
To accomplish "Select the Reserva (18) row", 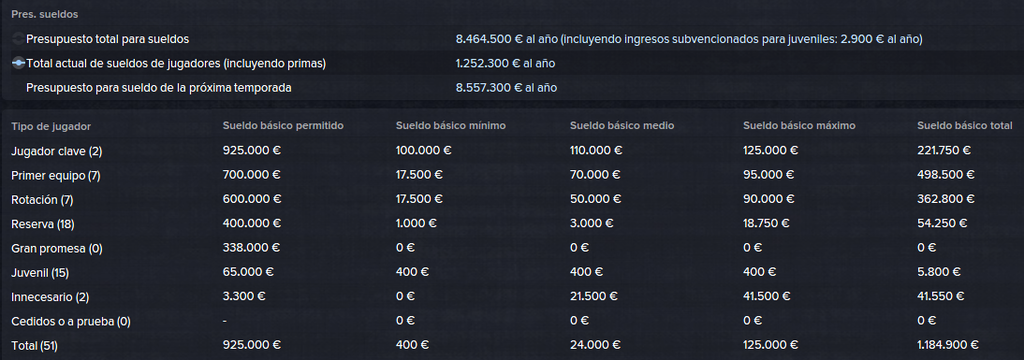I will tap(512, 224).
